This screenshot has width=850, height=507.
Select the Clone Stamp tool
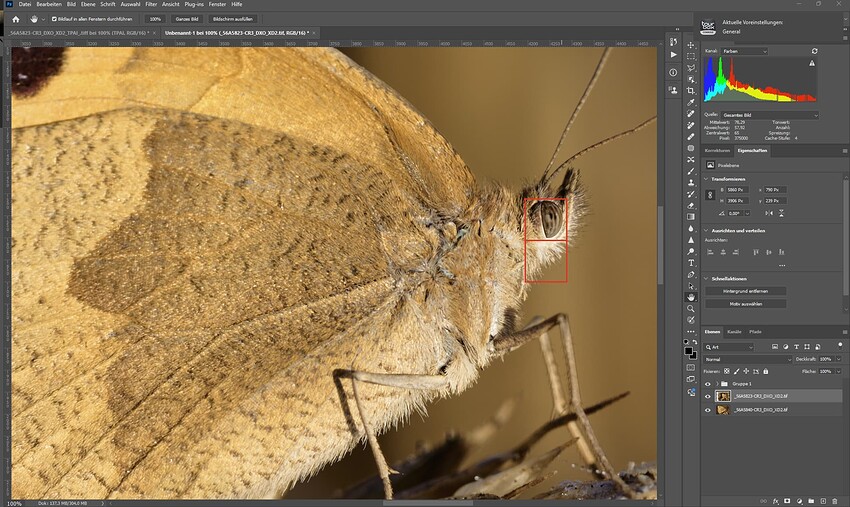click(x=691, y=183)
